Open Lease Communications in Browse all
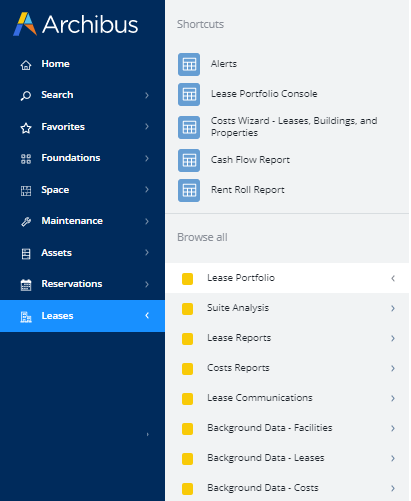Viewport: 411px width, 501px height. (x=287, y=398)
